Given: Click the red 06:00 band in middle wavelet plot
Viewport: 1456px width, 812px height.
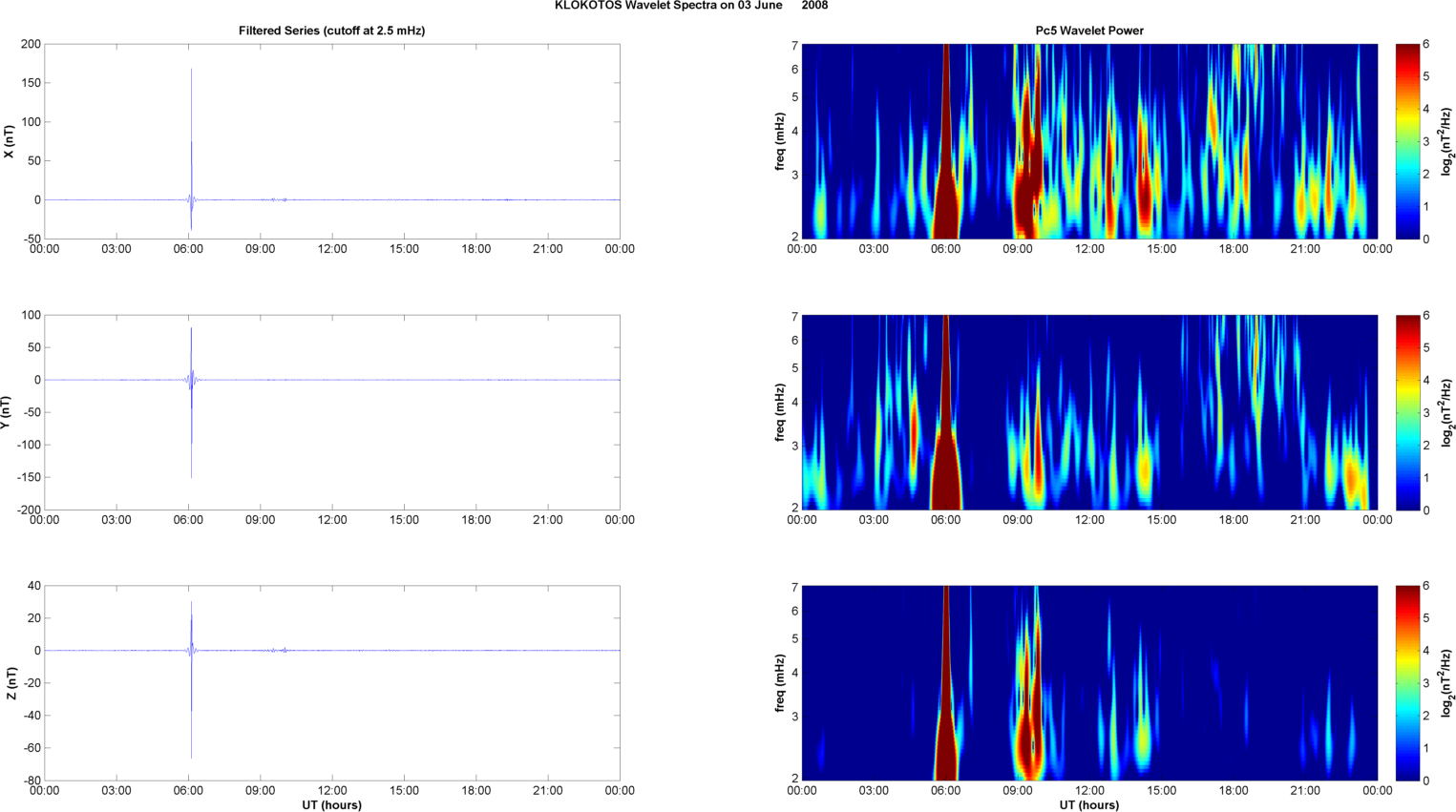Looking at the screenshot, I should click(x=945, y=412).
